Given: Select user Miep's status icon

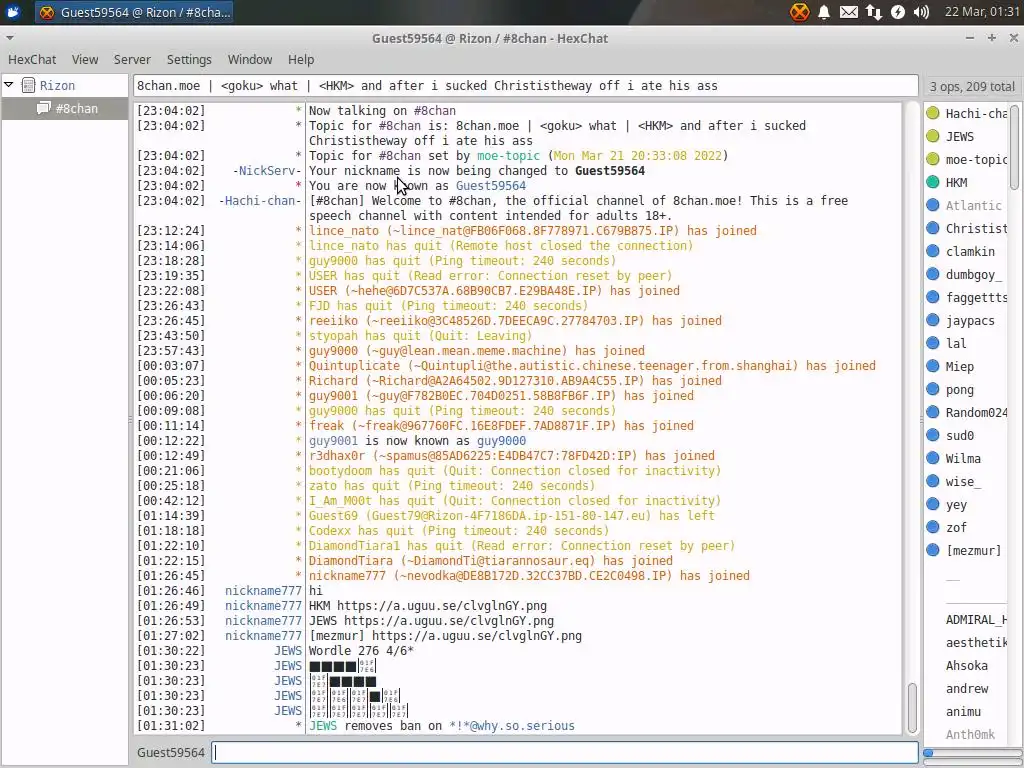Looking at the screenshot, I should point(933,366).
